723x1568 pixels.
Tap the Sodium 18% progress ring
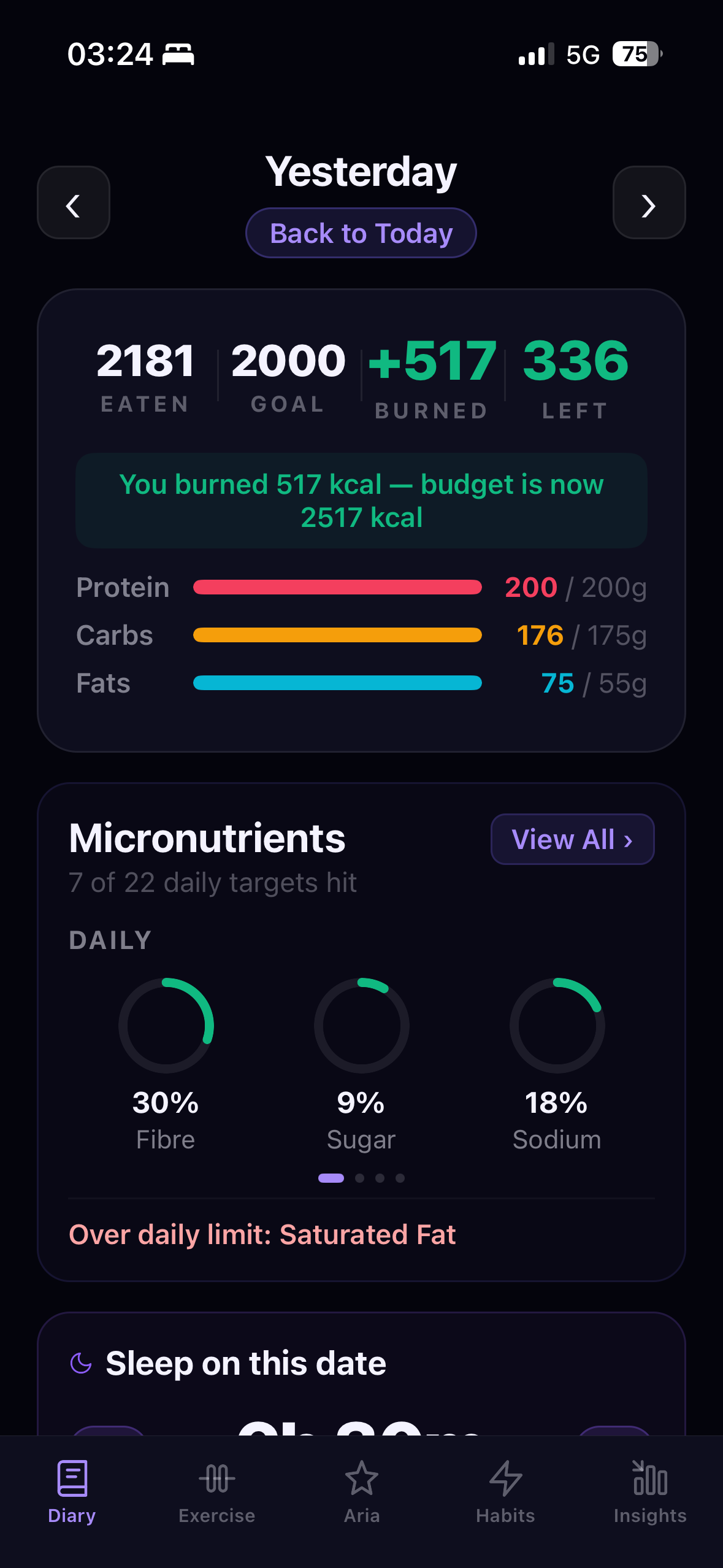coord(557,1025)
